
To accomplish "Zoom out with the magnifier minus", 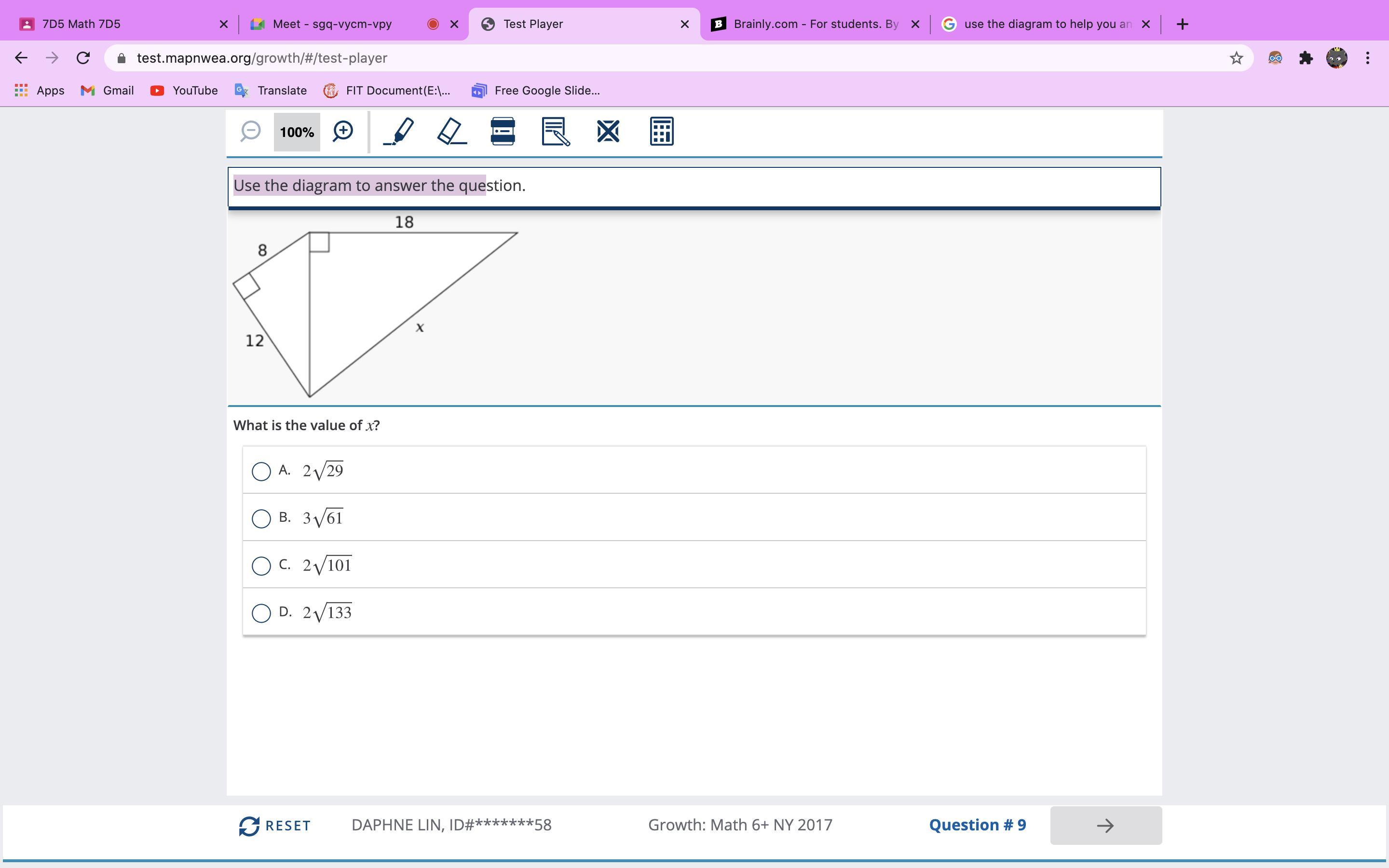I will coord(250,132).
